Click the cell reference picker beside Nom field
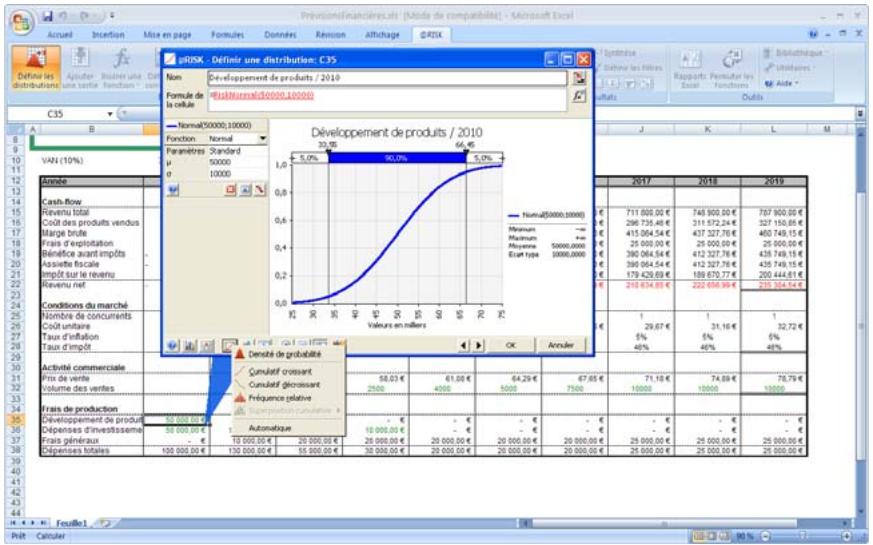This screenshot has width=873, height=545. point(578,77)
